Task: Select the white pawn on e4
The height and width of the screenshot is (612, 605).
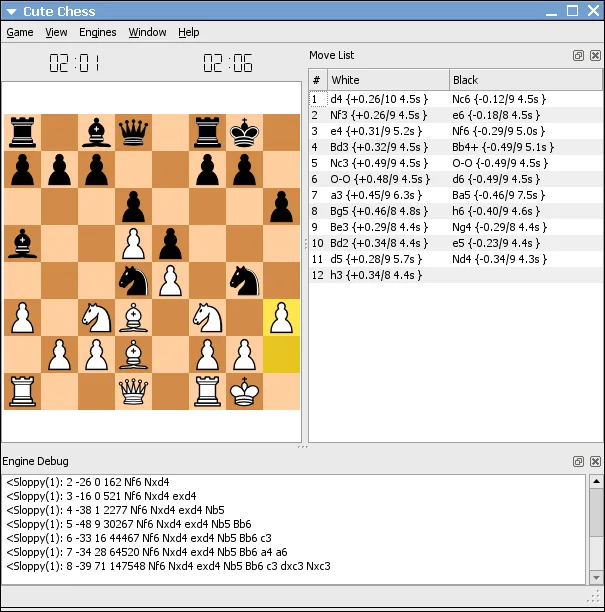Action: pos(171,280)
